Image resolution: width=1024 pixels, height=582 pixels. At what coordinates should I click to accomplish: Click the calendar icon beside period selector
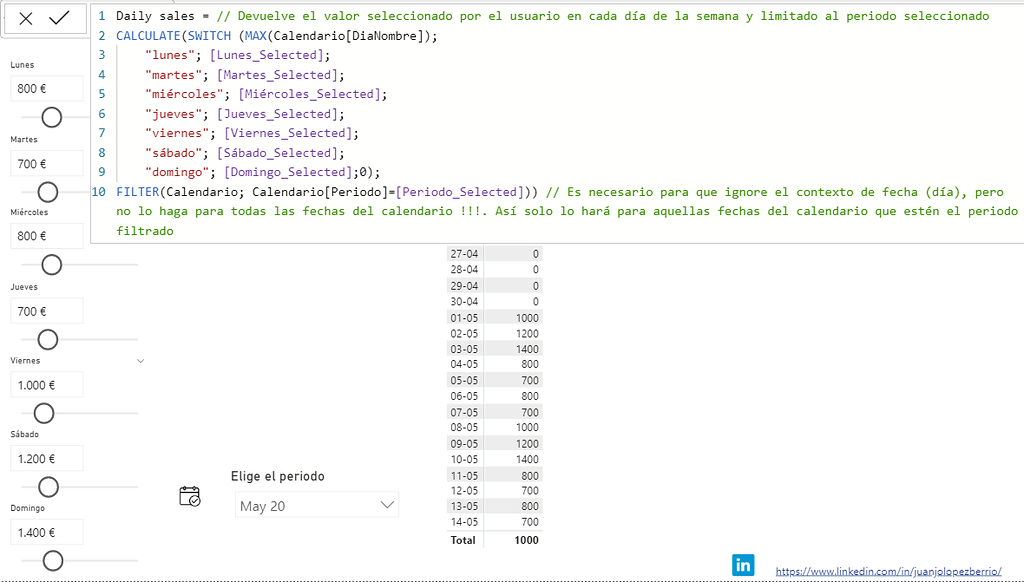click(x=190, y=496)
